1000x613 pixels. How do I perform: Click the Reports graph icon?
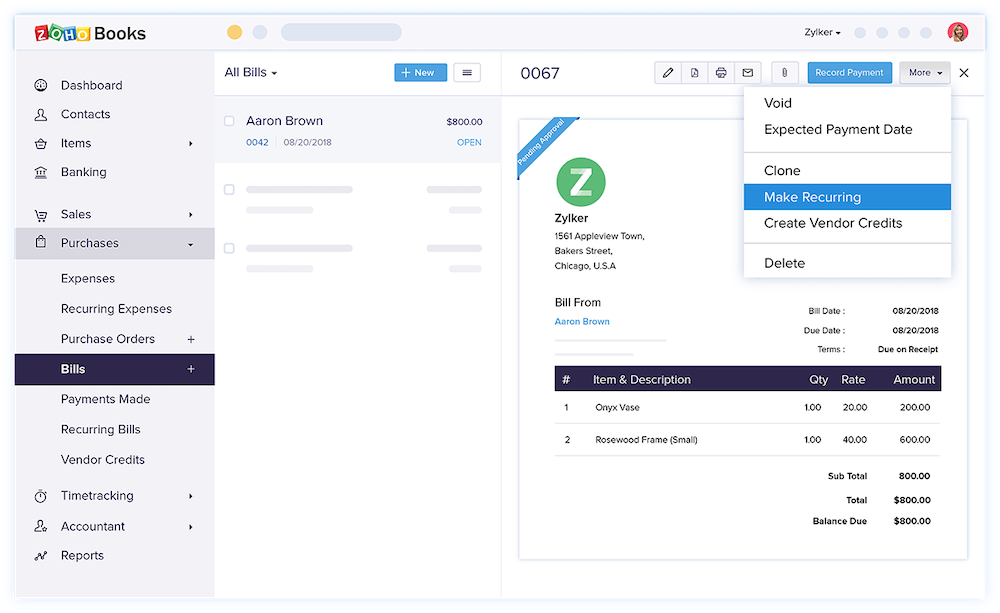click(x=41, y=556)
